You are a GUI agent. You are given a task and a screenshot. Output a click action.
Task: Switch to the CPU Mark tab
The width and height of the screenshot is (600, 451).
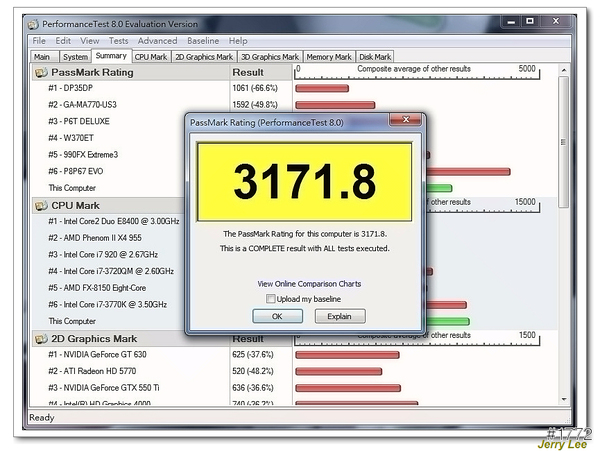[x=151, y=57]
